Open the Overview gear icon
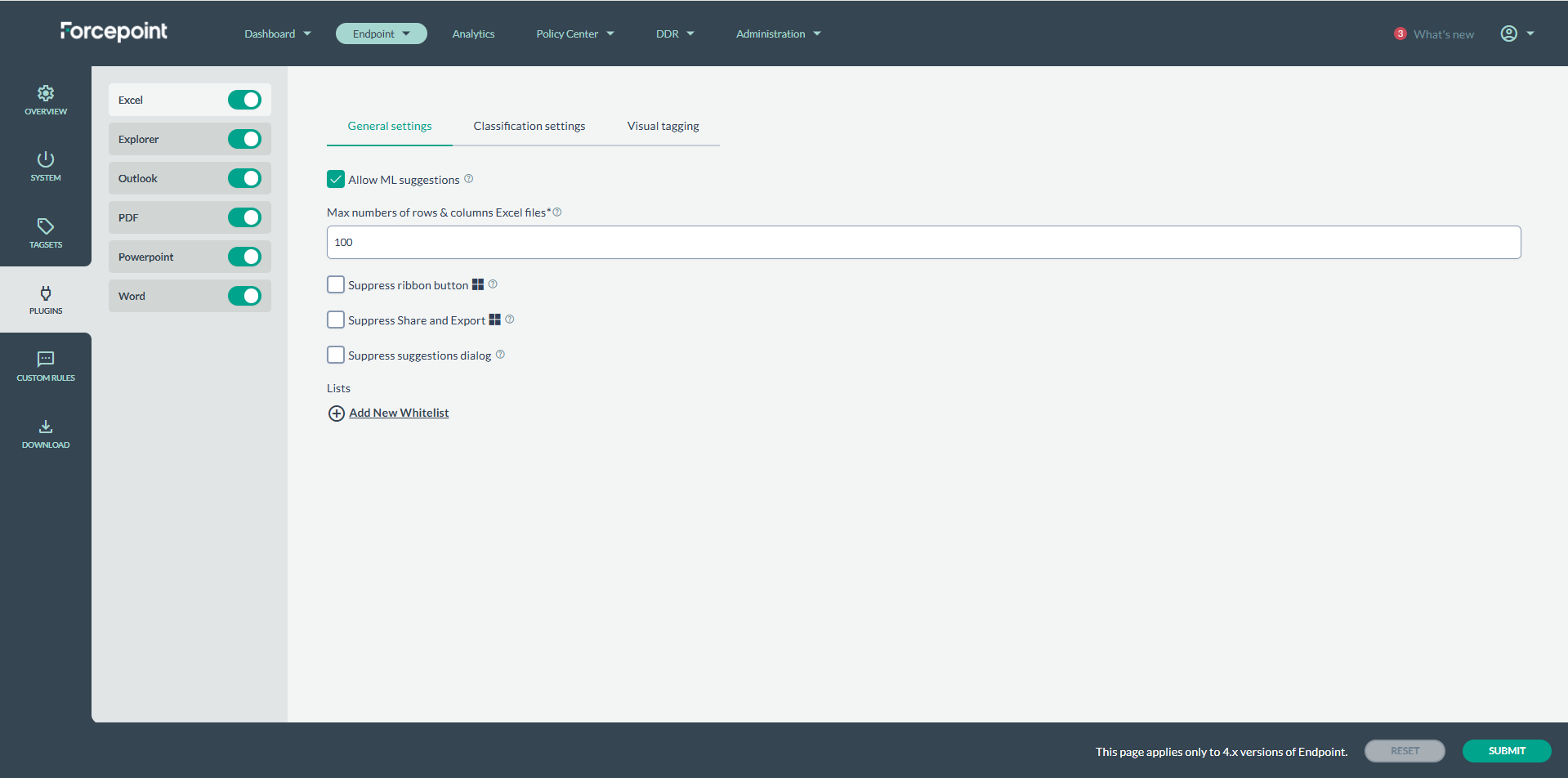 (x=46, y=93)
